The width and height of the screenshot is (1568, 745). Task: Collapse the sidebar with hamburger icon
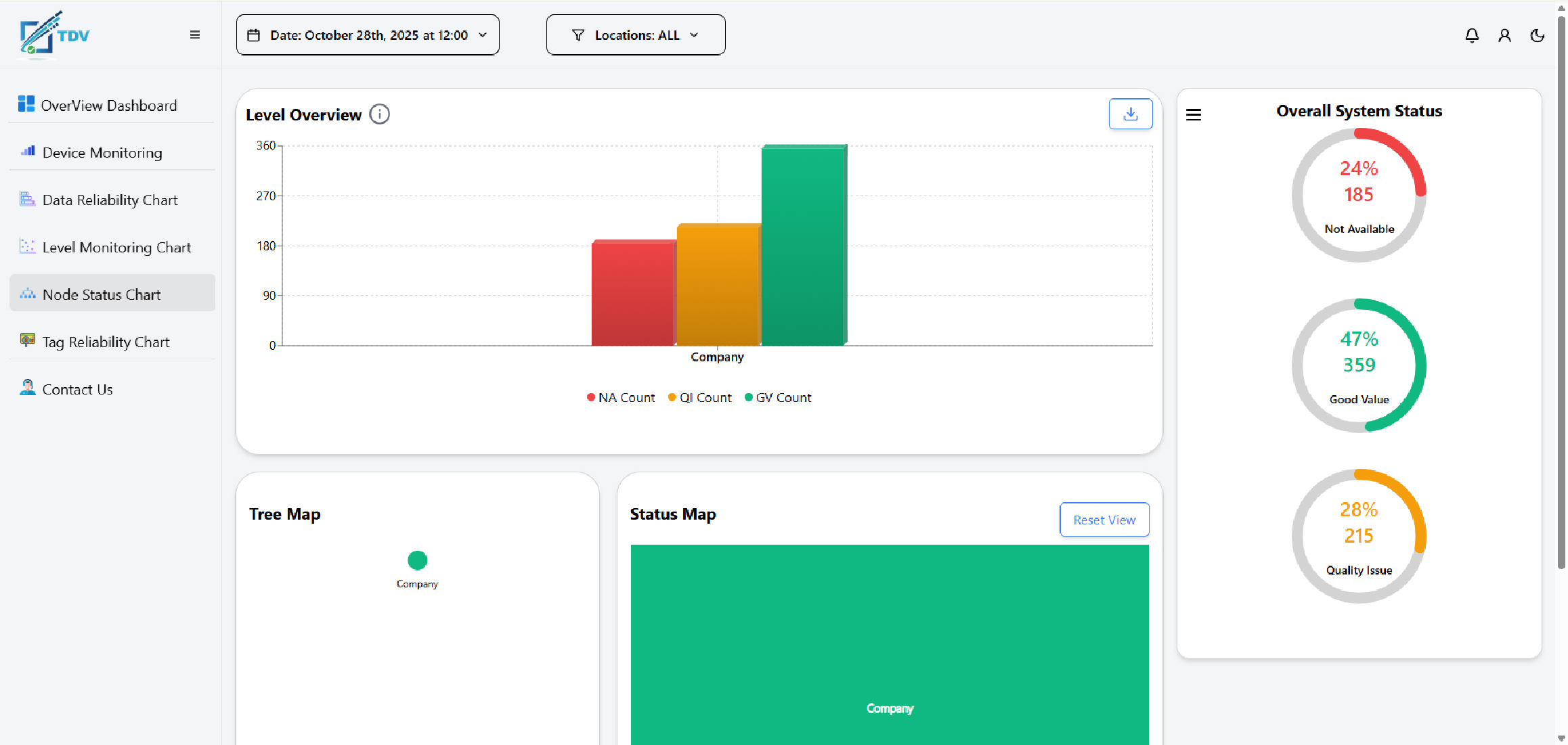pos(195,35)
